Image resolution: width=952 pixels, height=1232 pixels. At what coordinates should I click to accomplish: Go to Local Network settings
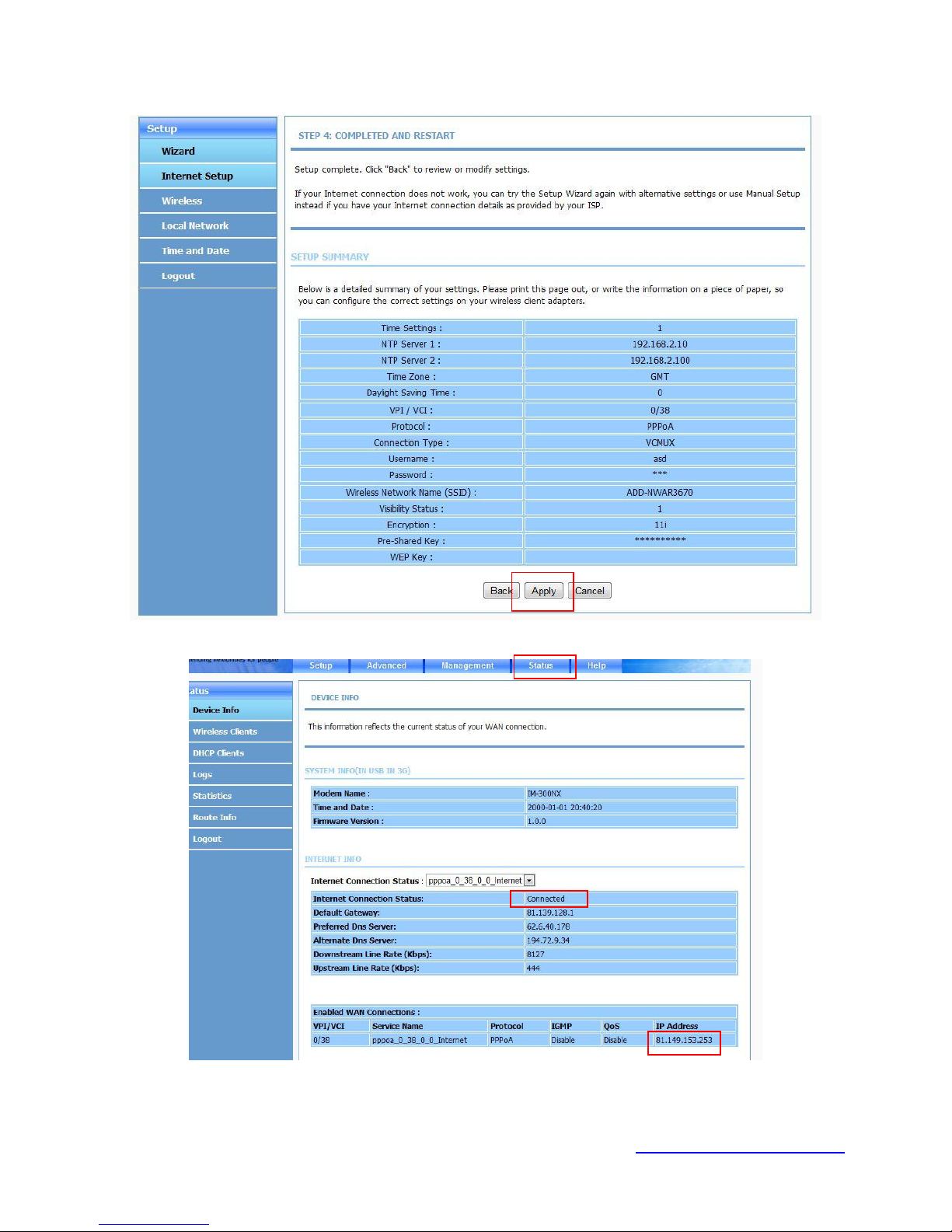point(195,225)
